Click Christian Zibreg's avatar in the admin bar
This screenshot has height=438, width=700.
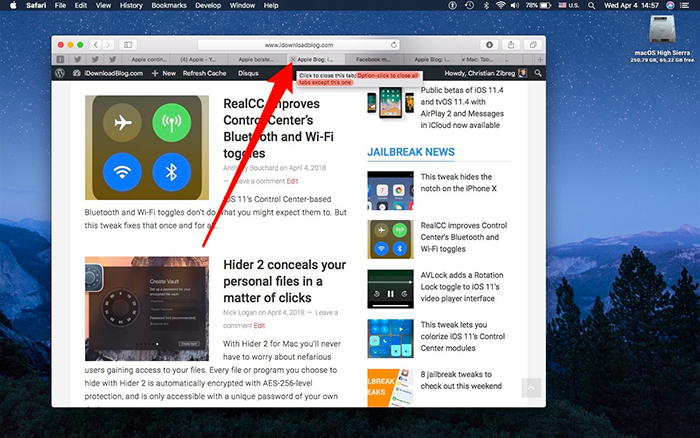(522, 73)
